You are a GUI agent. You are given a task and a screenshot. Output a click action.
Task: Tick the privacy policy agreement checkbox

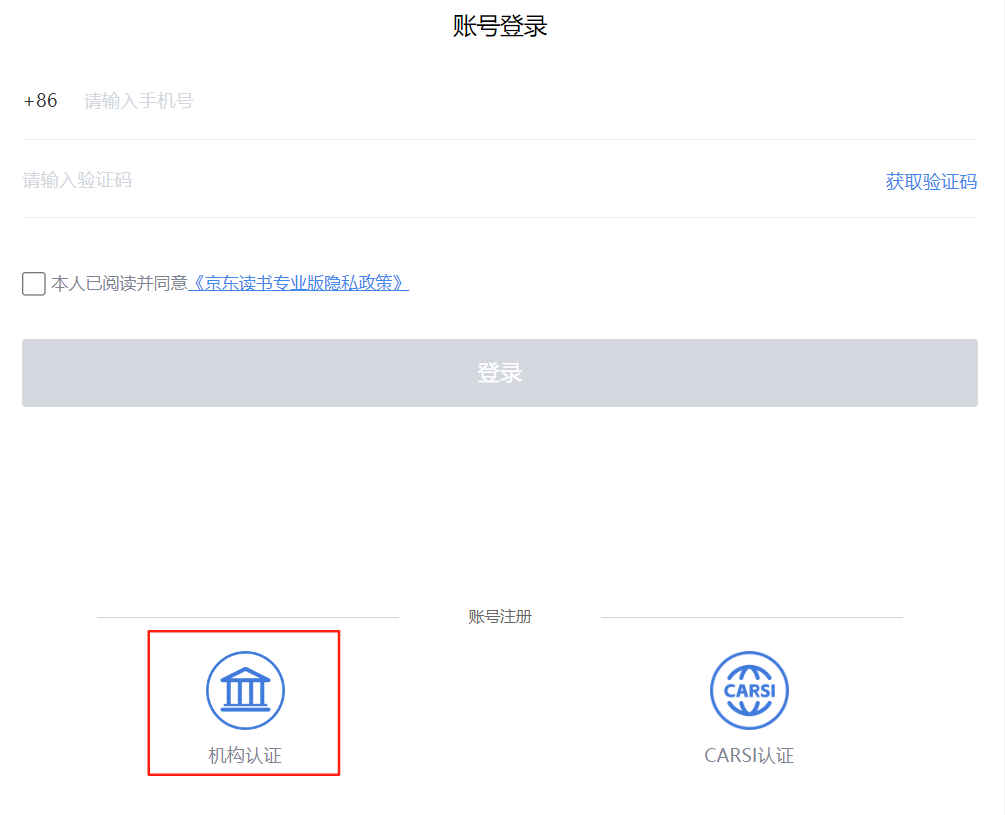pos(34,283)
